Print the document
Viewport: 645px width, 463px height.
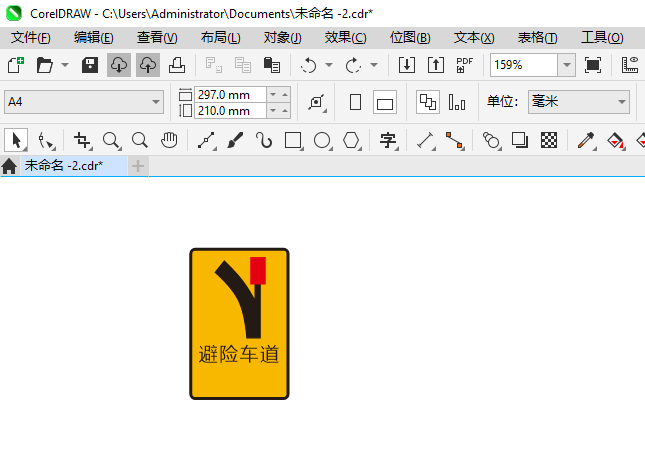(x=177, y=65)
